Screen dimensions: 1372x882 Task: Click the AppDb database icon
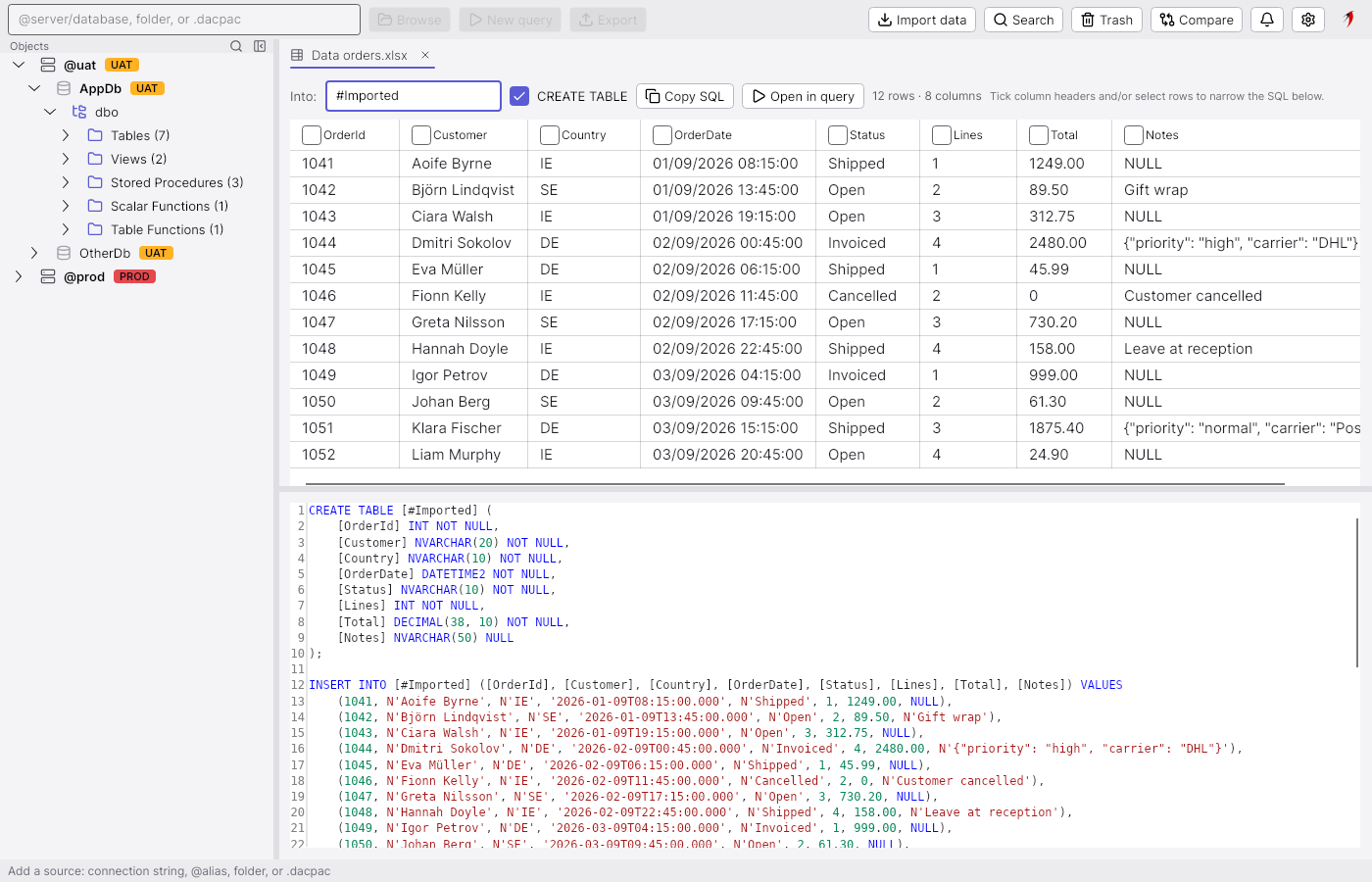(64, 88)
